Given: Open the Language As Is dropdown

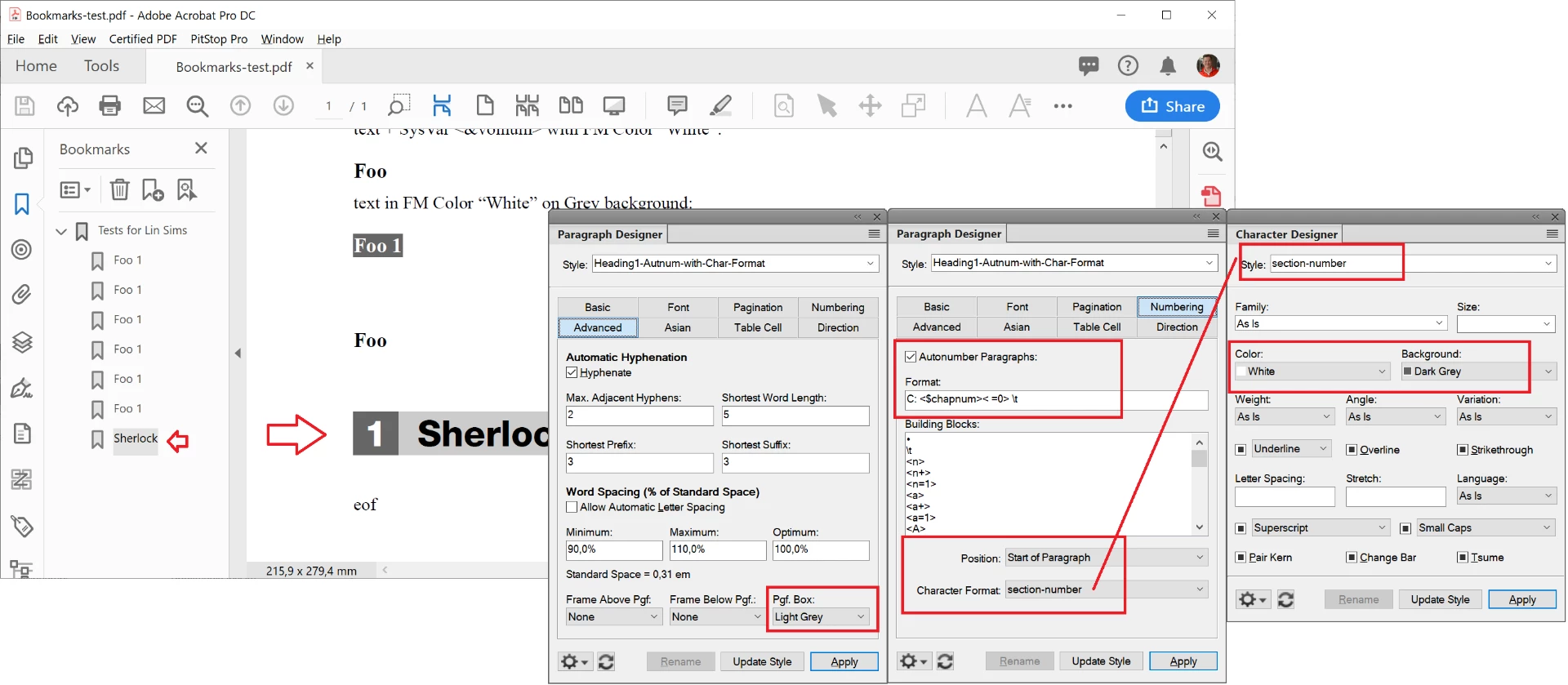Looking at the screenshot, I should coord(1506,496).
